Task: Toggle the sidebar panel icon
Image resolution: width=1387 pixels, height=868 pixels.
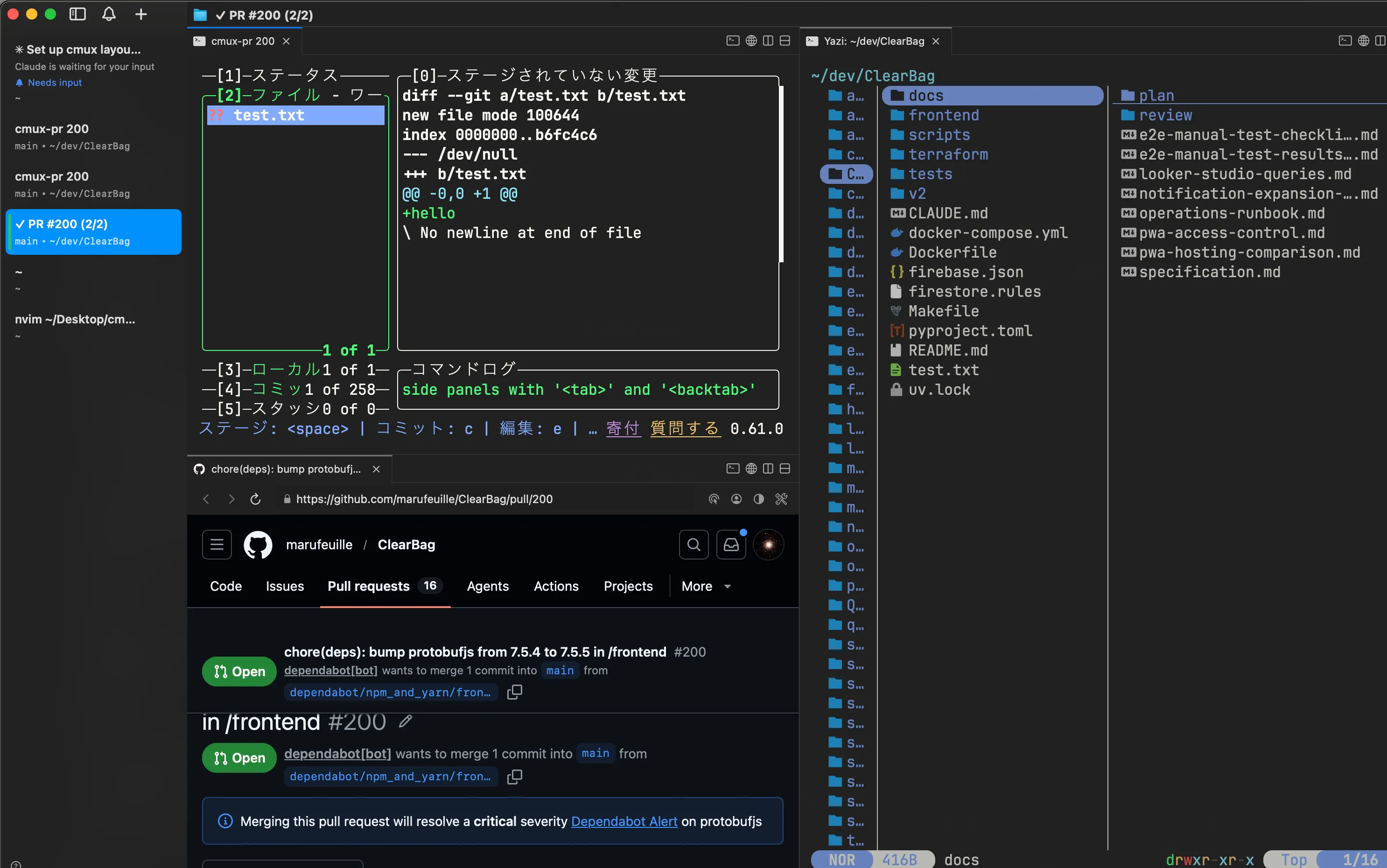Action: point(77,14)
